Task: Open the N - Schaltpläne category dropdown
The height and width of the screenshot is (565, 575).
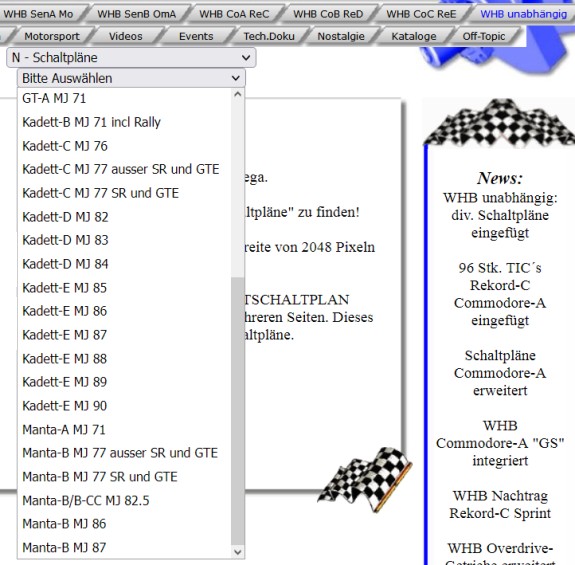Action: tap(131, 58)
